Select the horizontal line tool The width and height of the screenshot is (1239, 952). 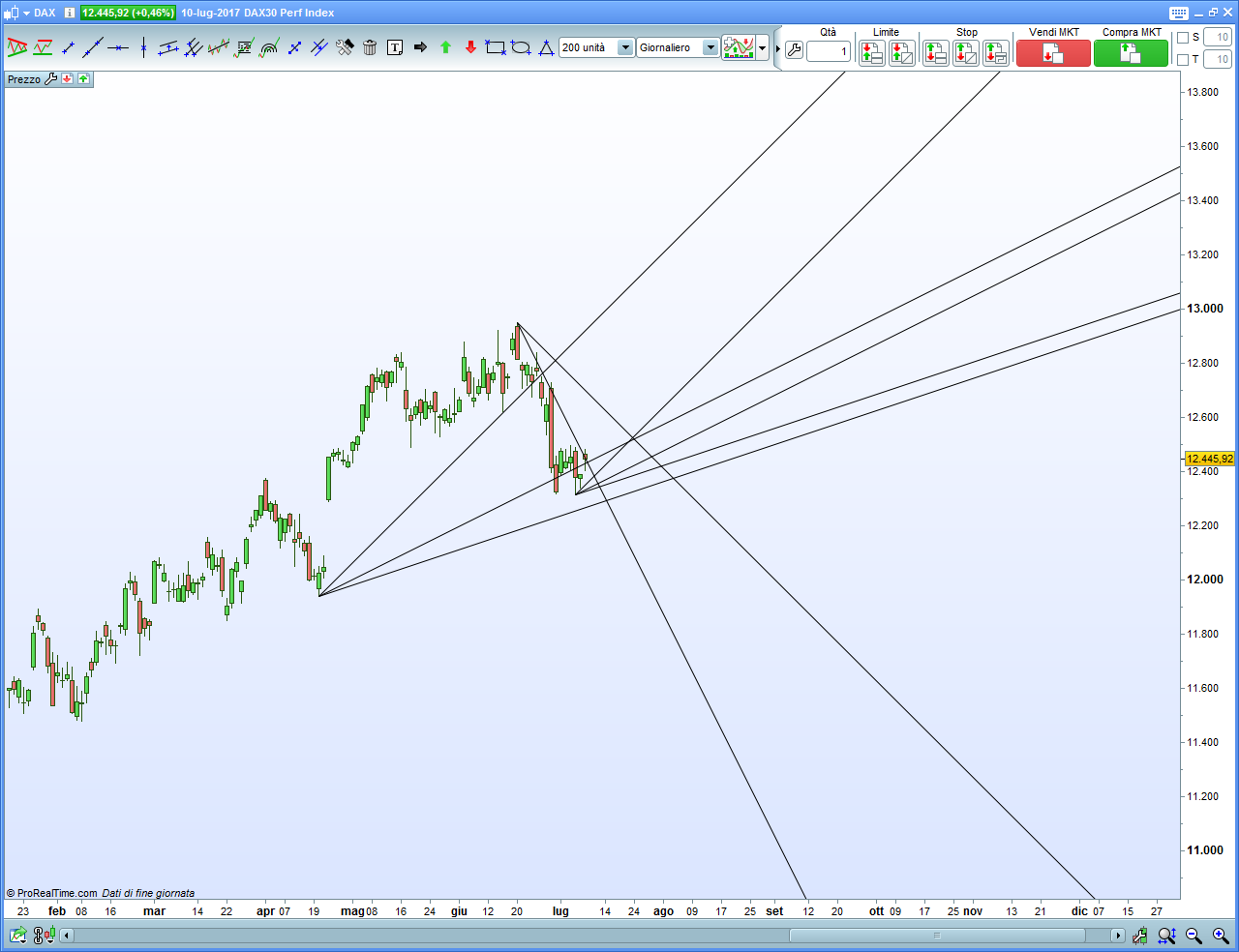(x=118, y=47)
